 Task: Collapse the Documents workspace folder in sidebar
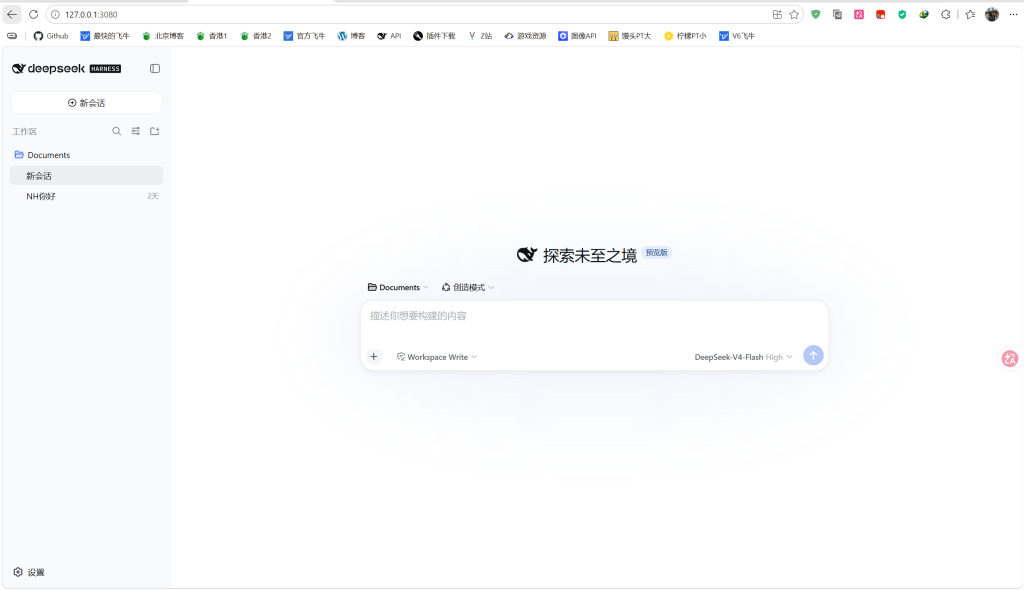[42, 155]
